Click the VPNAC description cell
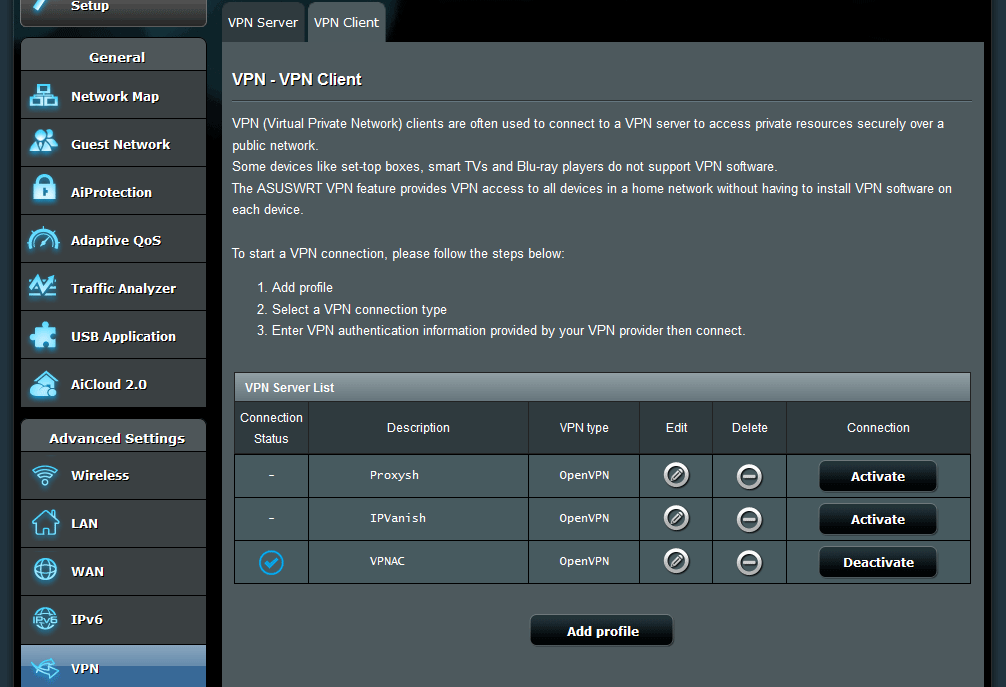1006x687 pixels. (418, 562)
